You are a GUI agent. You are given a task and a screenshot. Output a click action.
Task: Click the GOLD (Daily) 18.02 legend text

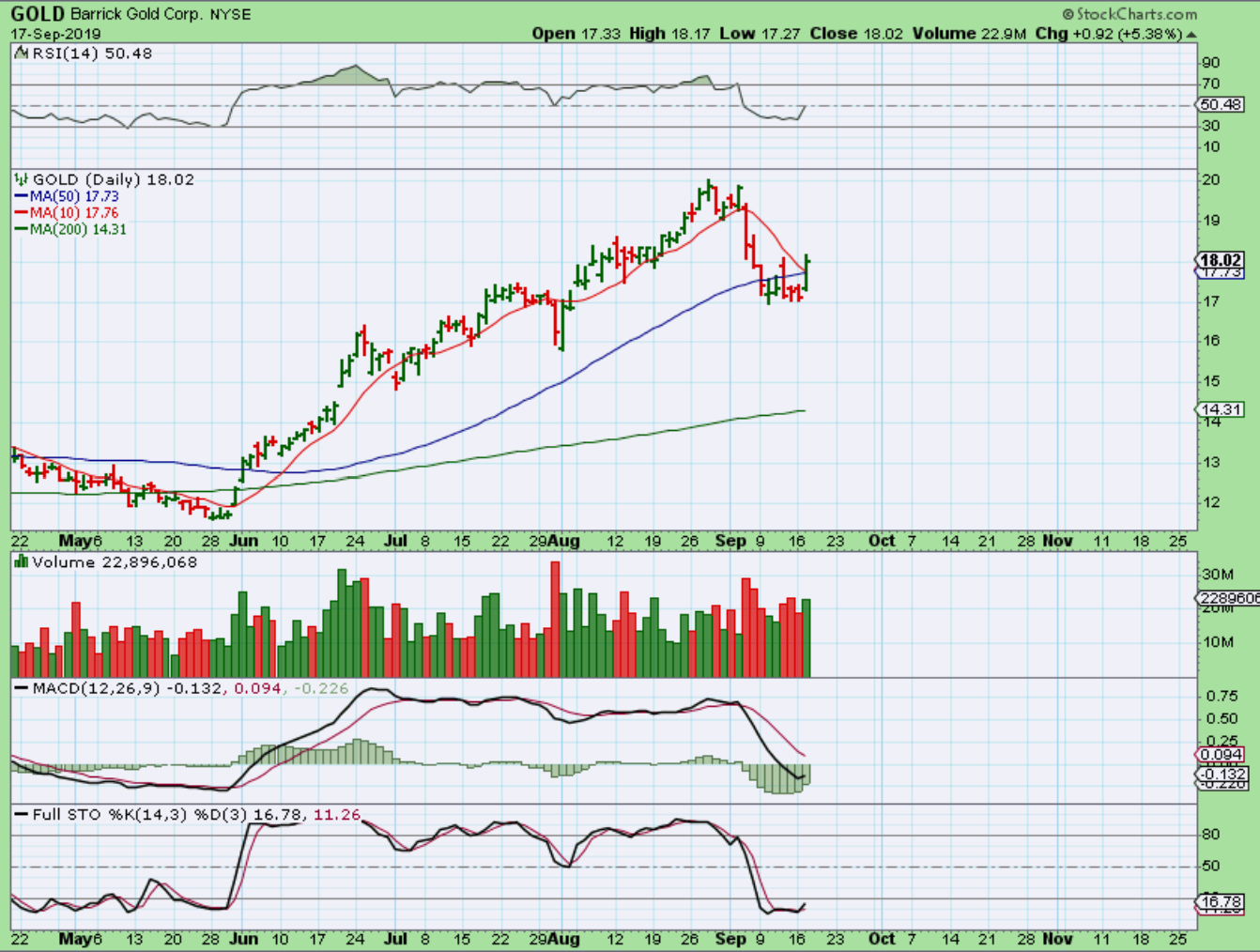click(114, 179)
